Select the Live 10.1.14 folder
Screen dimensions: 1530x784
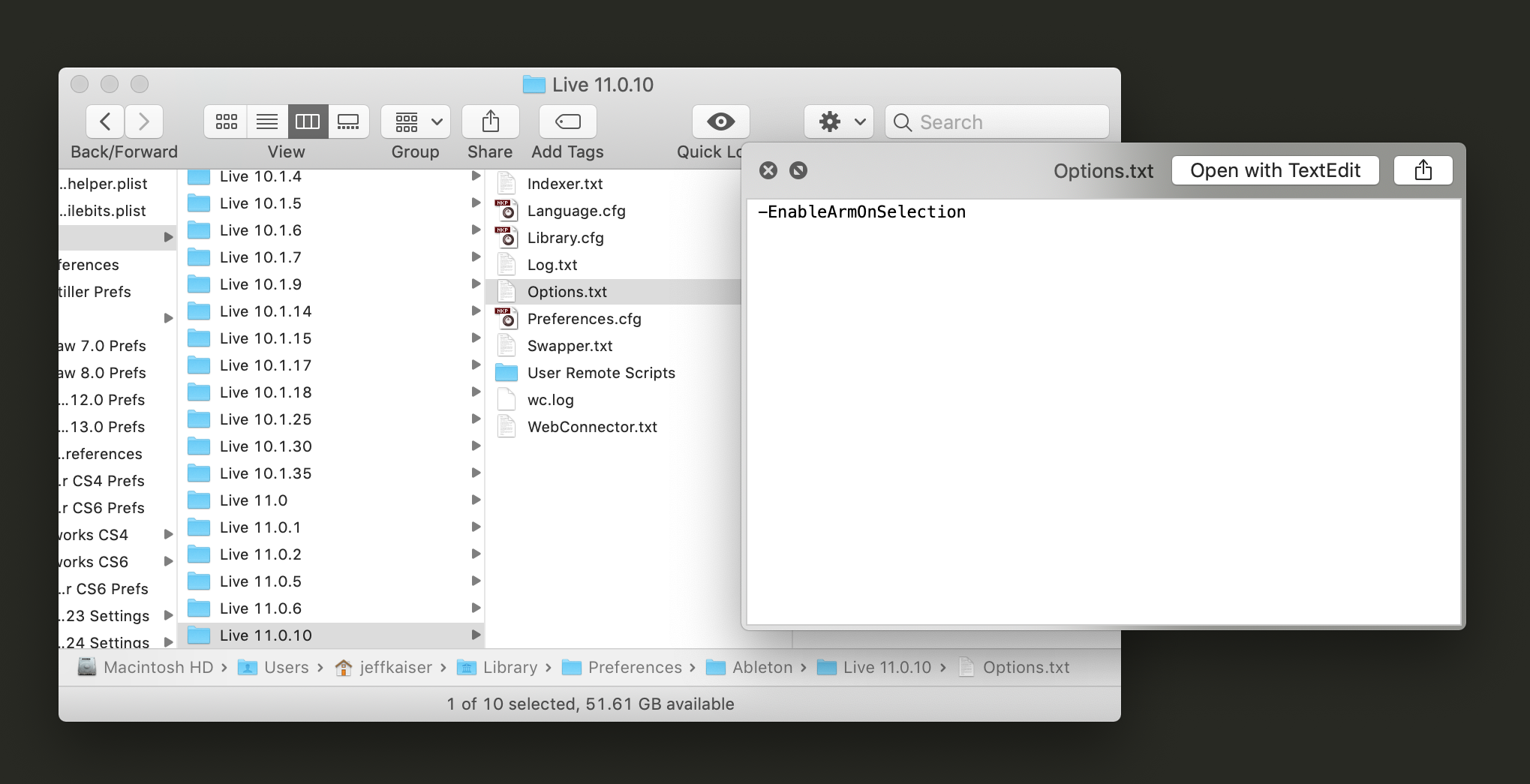[x=331, y=311]
